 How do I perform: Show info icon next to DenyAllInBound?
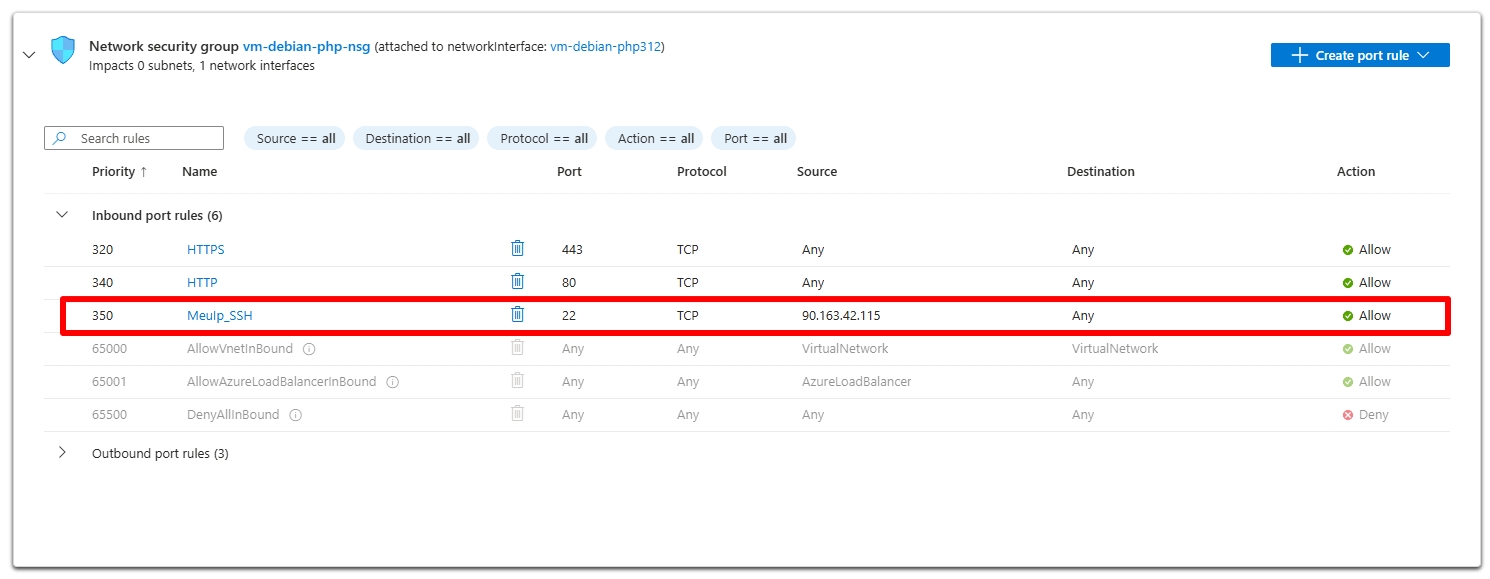pyautogui.click(x=295, y=415)
